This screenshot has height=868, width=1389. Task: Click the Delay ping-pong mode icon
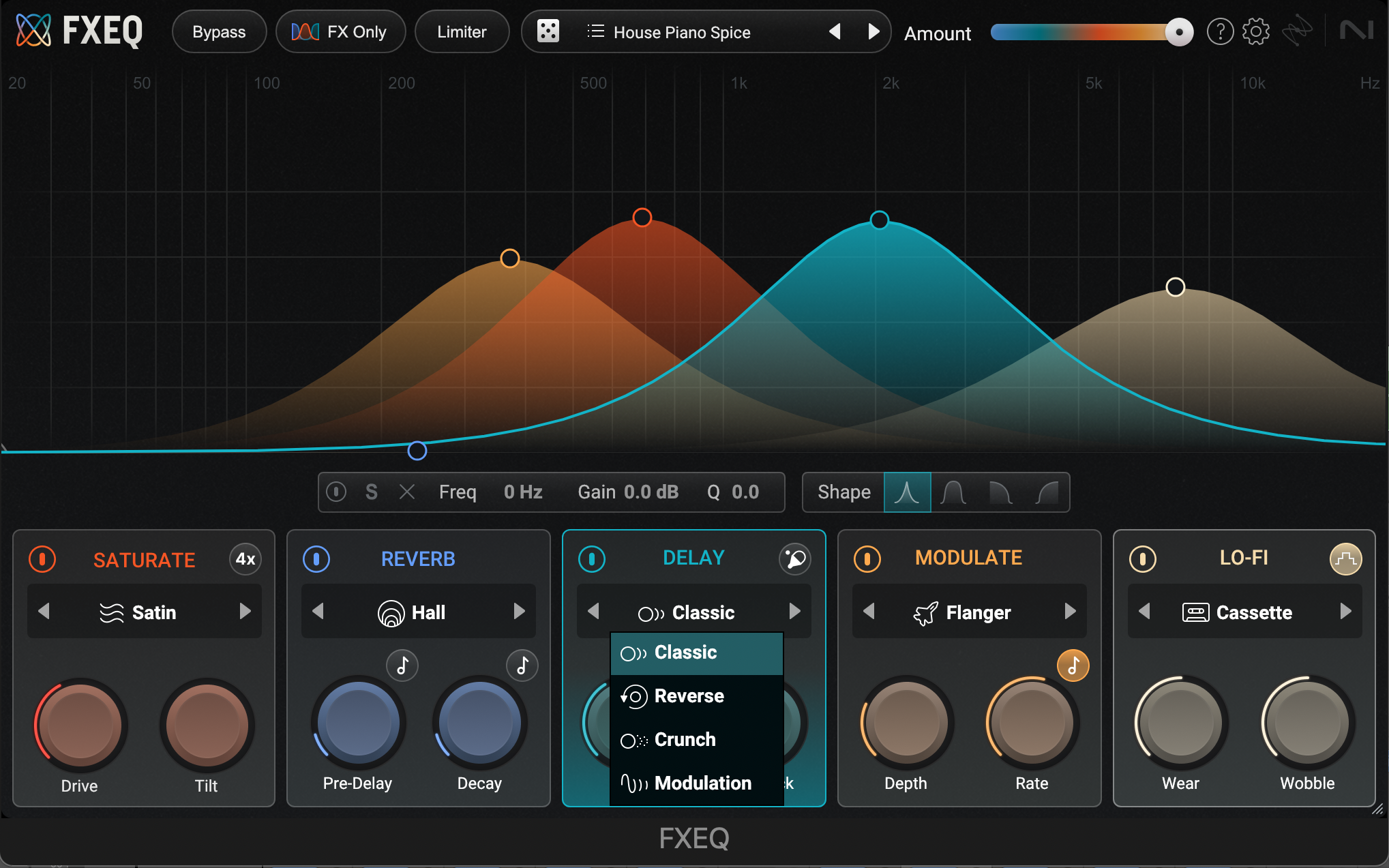[794, 559]
